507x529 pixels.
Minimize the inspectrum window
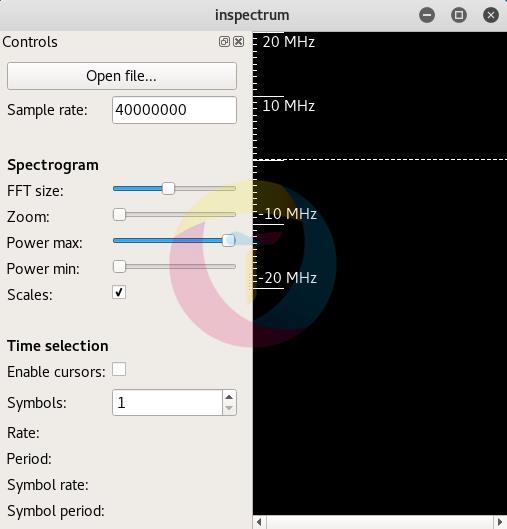pos(427,15)
